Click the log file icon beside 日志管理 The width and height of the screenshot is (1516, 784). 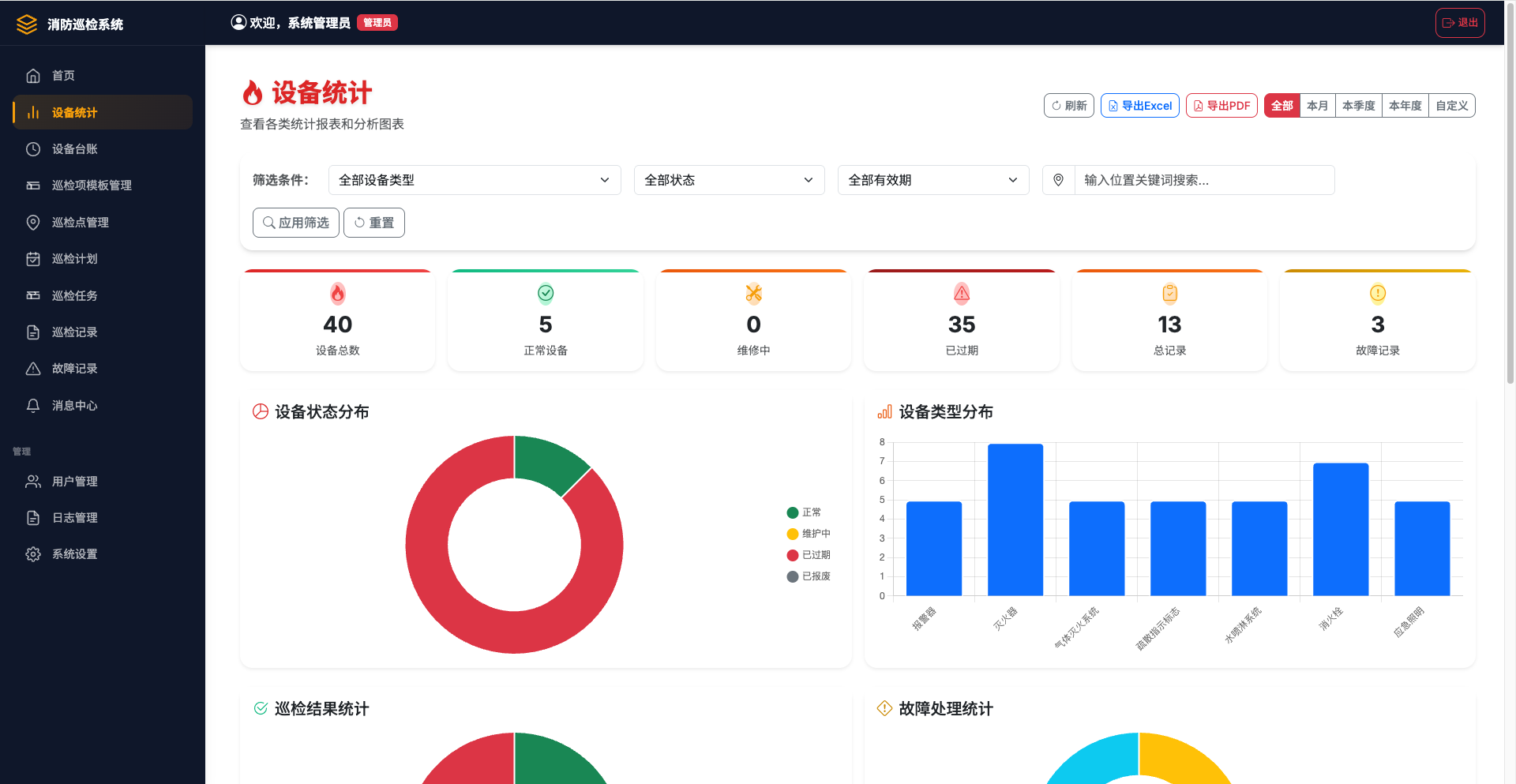tap(33, 518)
